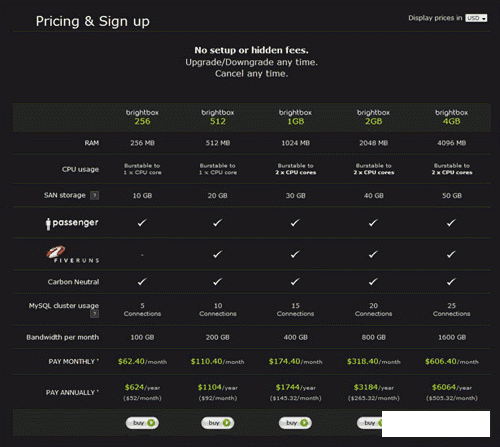This screenshot has width=500, height=447.
Task: Click the MySQL cluster usage help icon
Action: 95,314
